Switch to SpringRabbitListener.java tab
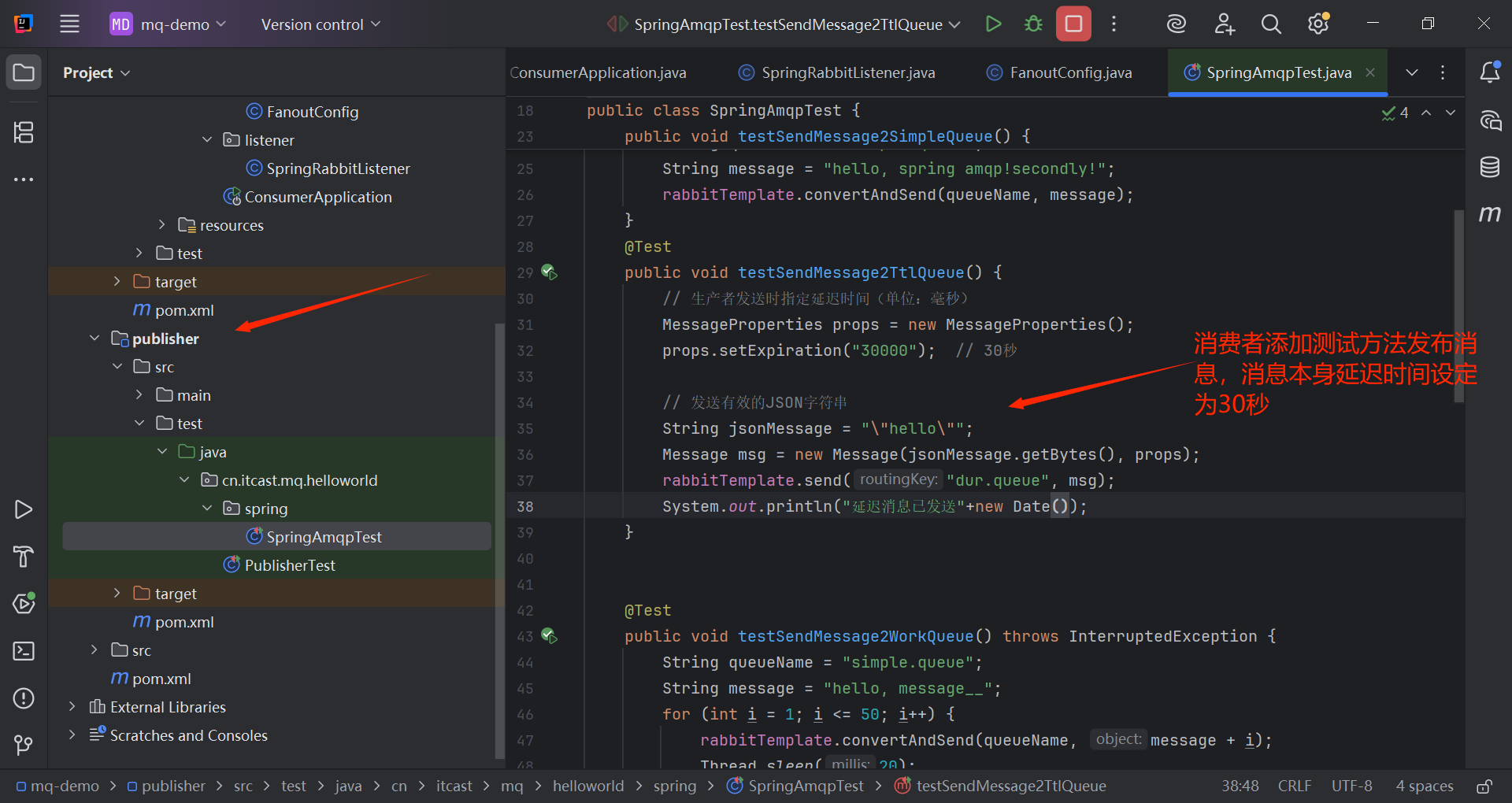This screenshot has width=1512, height=803. pyautogui.click(x=837, y=72)
